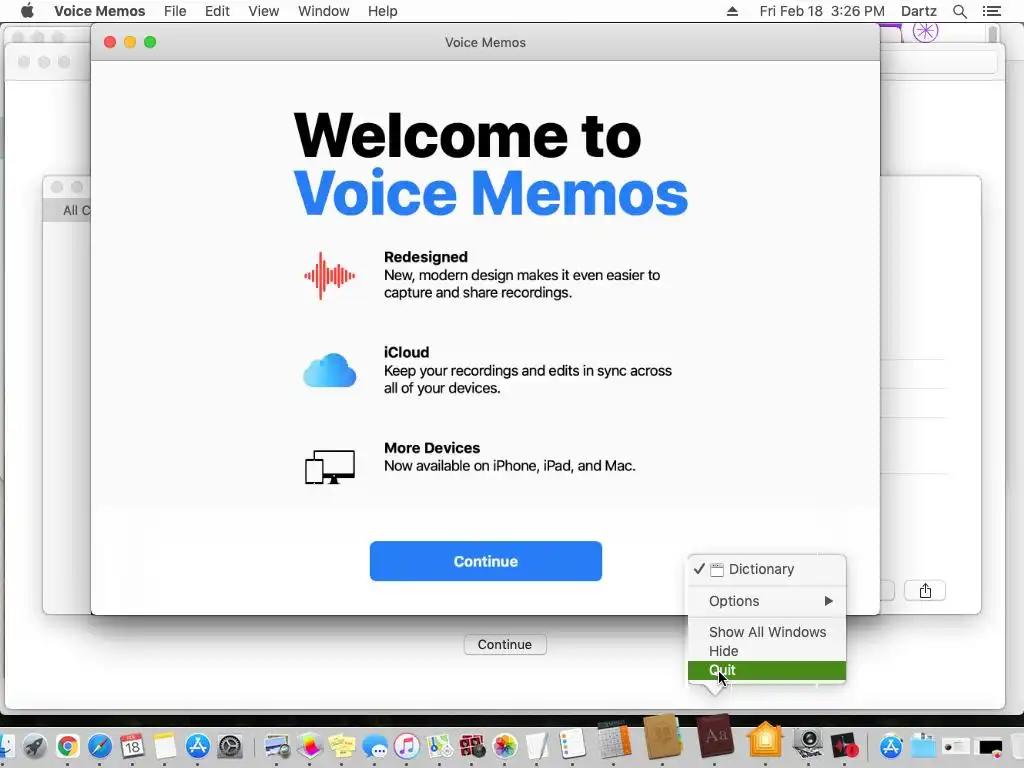Launch Calculator from the dock

pos(615,739)
